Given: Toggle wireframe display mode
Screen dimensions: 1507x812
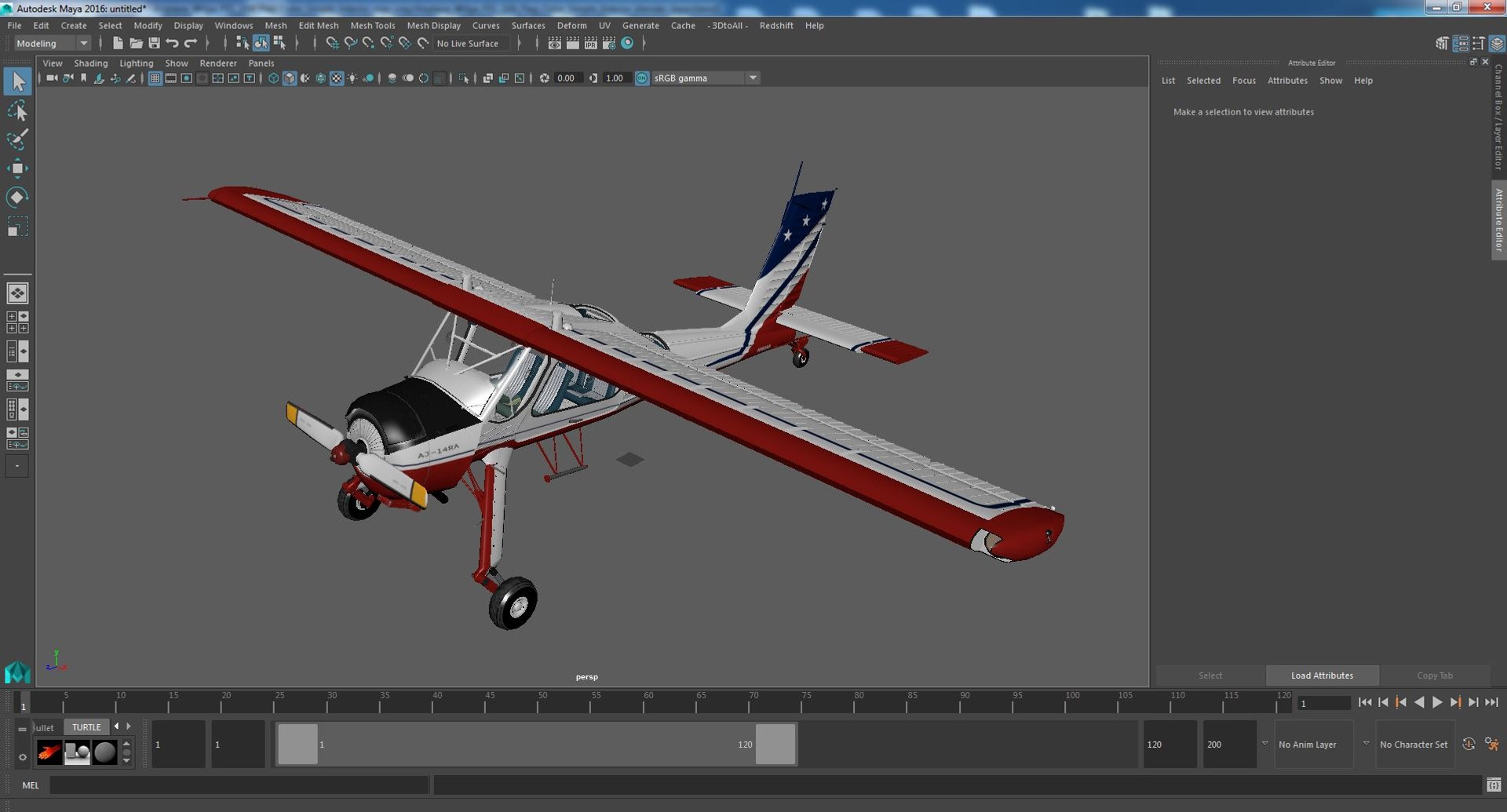Looking at the screenshot, I should click(273, 78).
